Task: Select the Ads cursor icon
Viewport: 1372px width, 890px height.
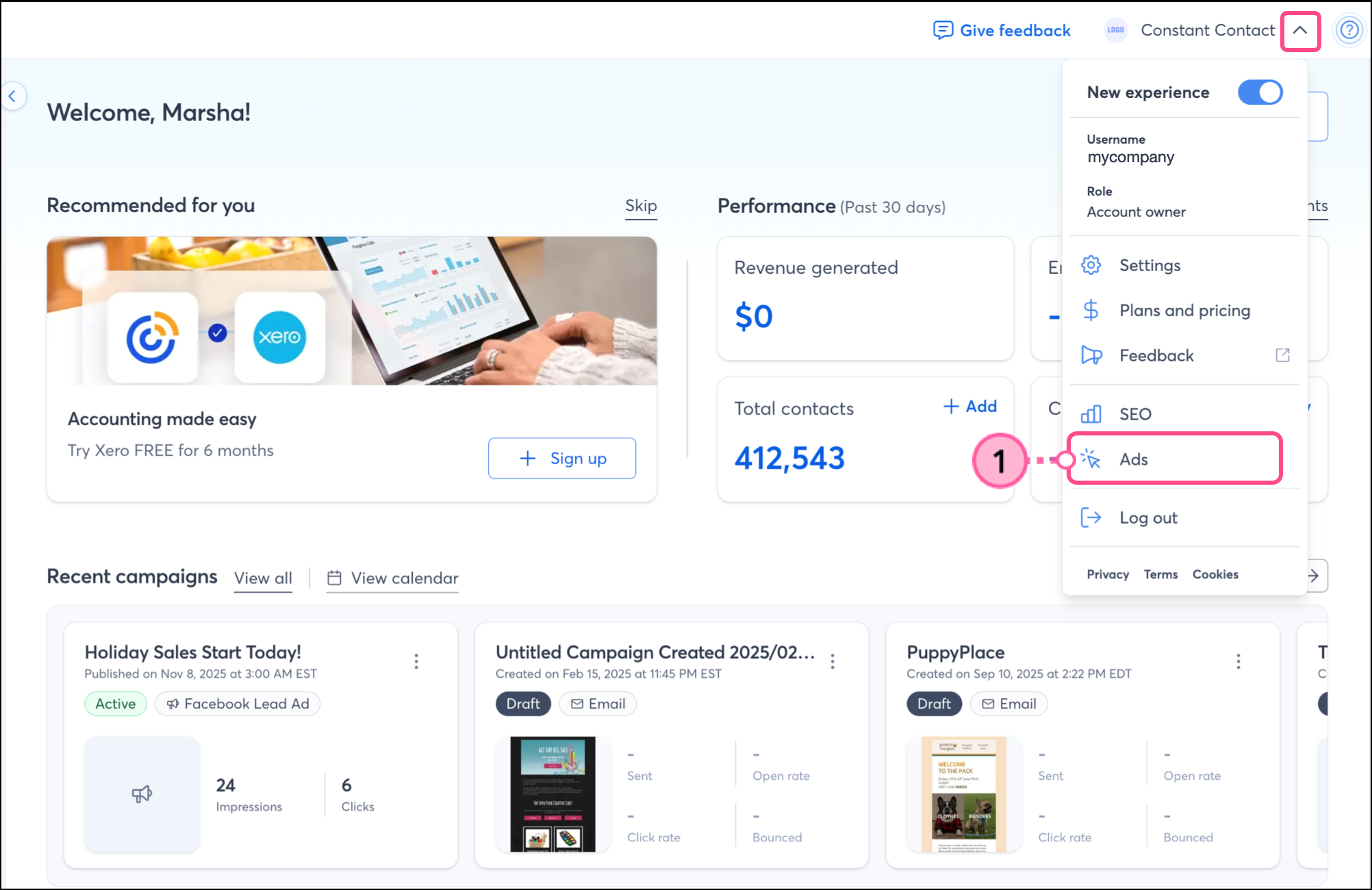Action: click(1091, 459)
